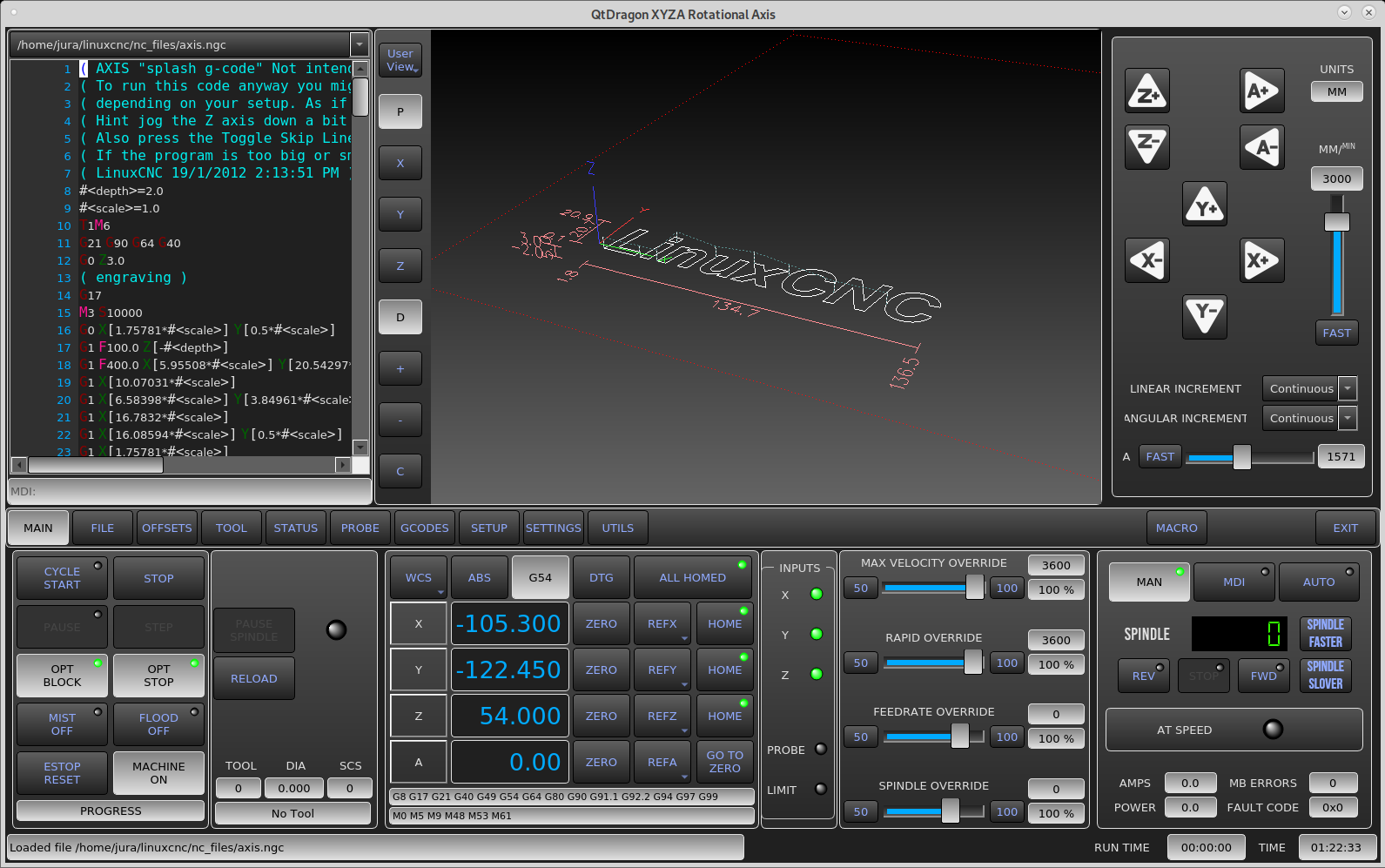Image resolution: width=1385 pixels, height=868 pixels.
Task: Switch to FILE tab
Action: click(103, 528)
